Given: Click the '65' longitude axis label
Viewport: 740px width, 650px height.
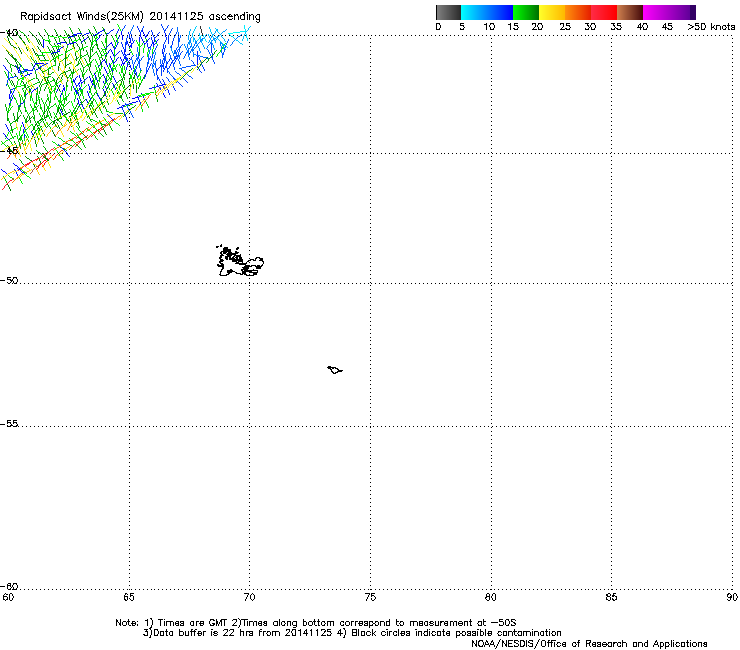Looking at the screenshot, I should click(129, 598).
